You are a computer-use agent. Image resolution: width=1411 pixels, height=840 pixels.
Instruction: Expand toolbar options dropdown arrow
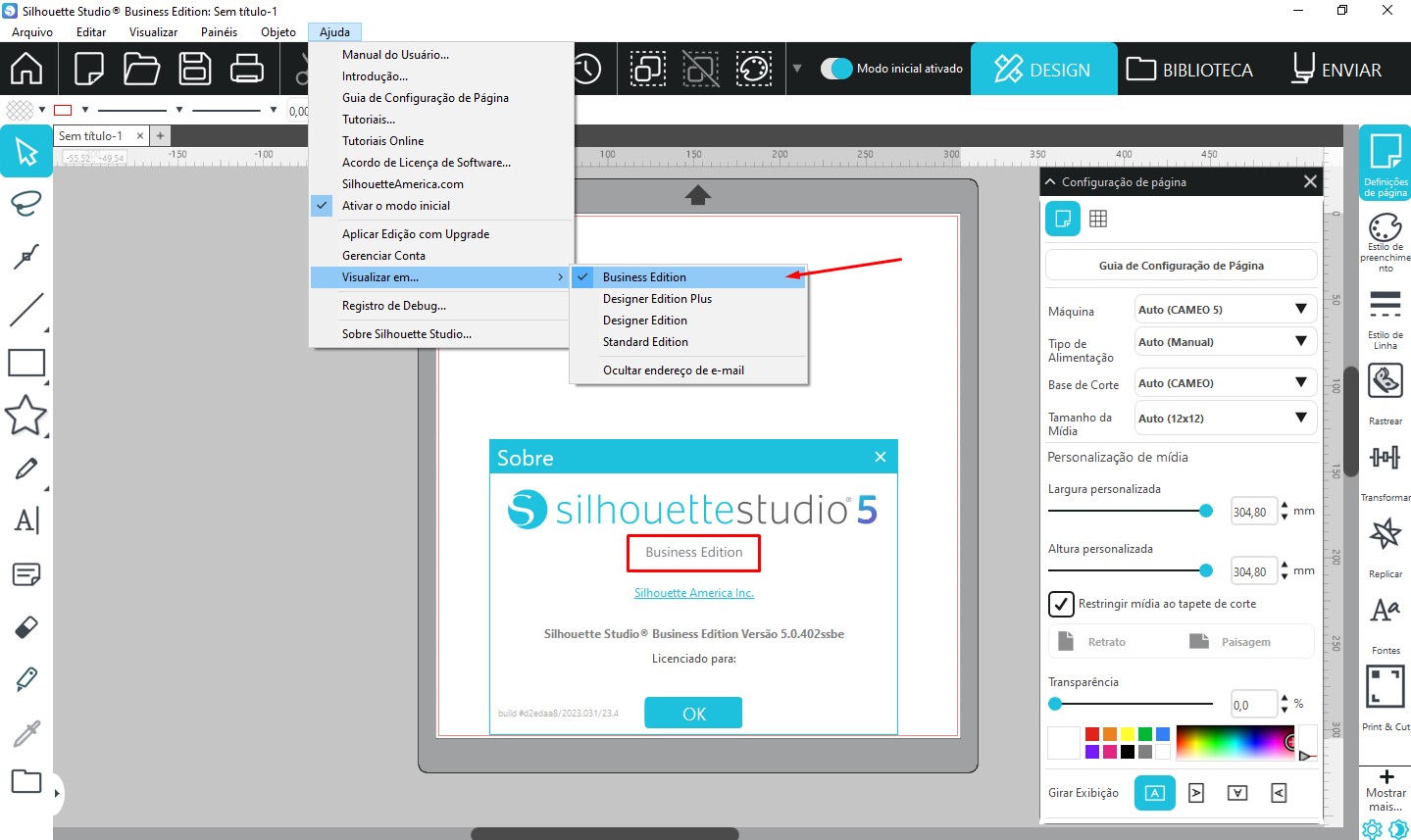coord(797,69)
